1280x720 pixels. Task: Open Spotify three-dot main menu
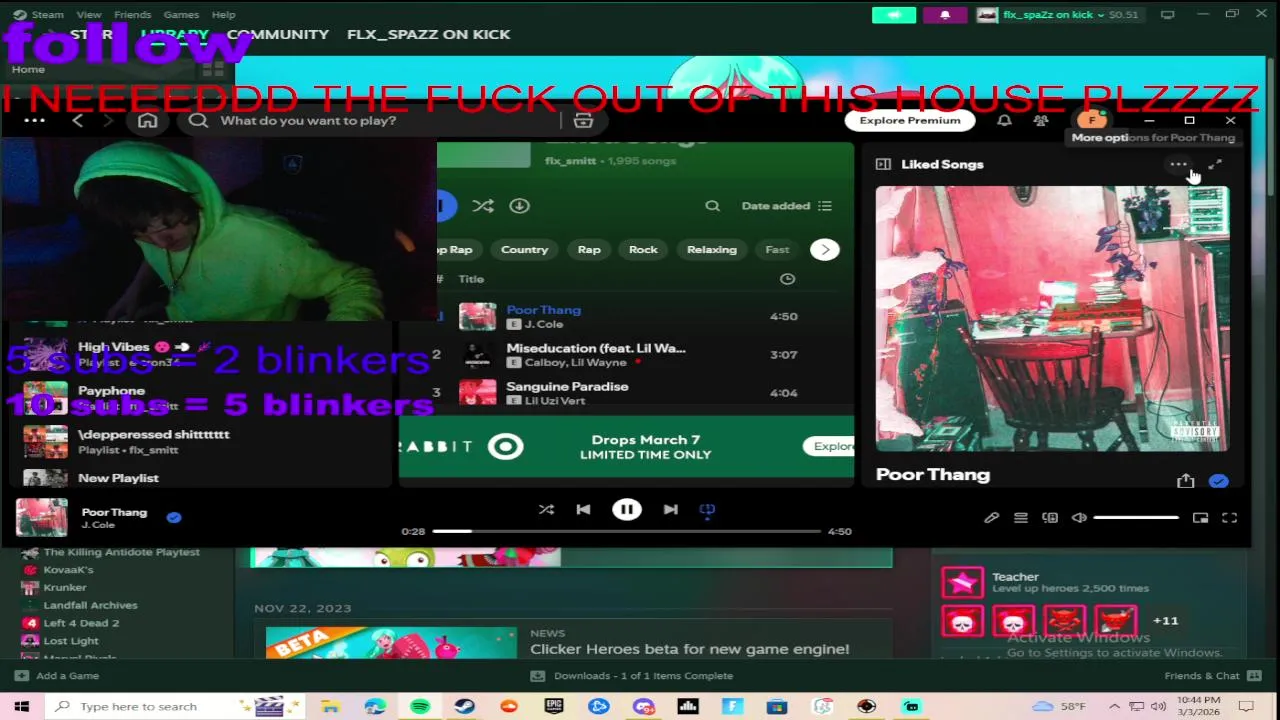pyautogui.click(x=34, y=121)
